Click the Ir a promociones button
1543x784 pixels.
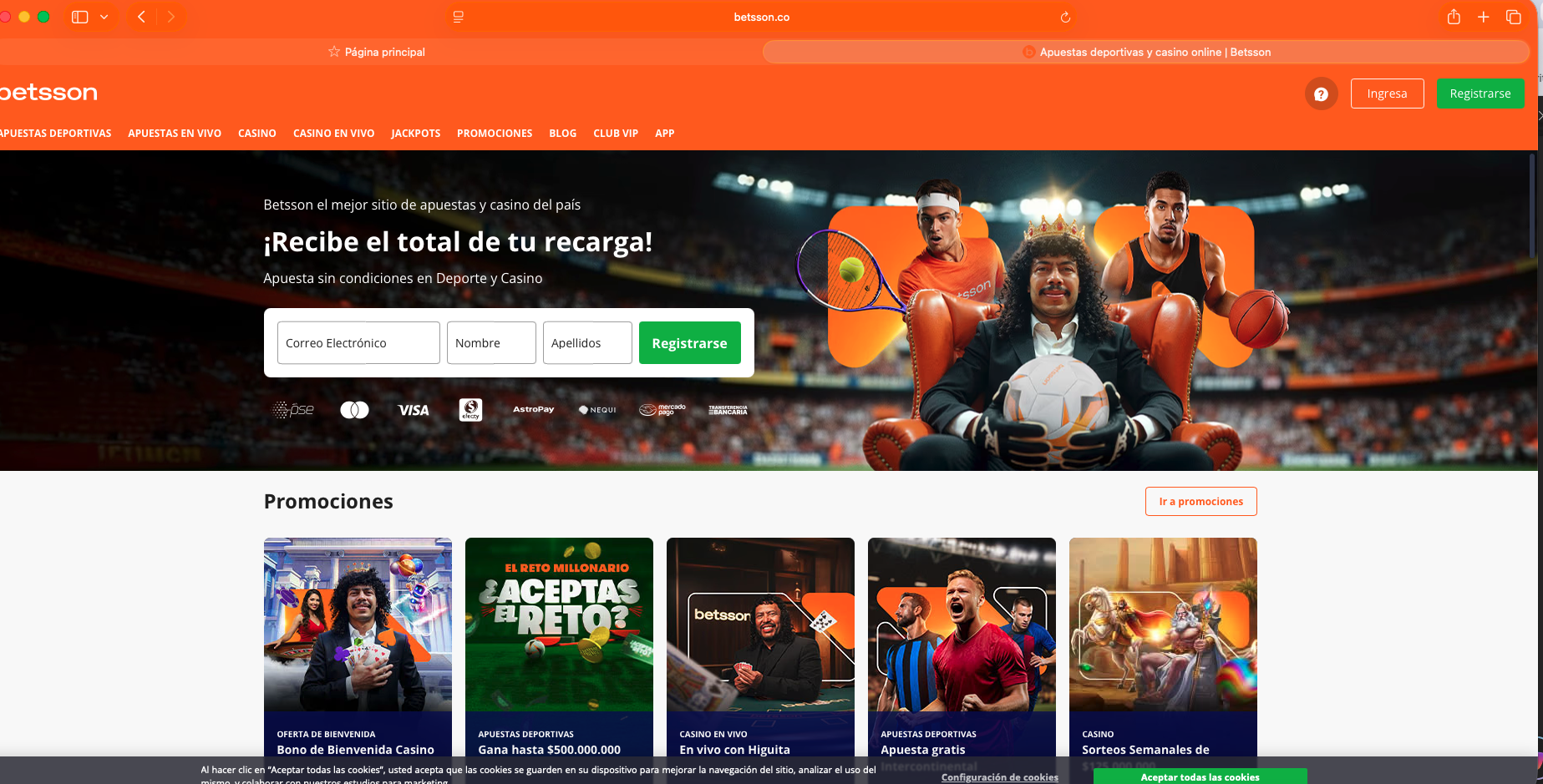[x=1201, y=502]
